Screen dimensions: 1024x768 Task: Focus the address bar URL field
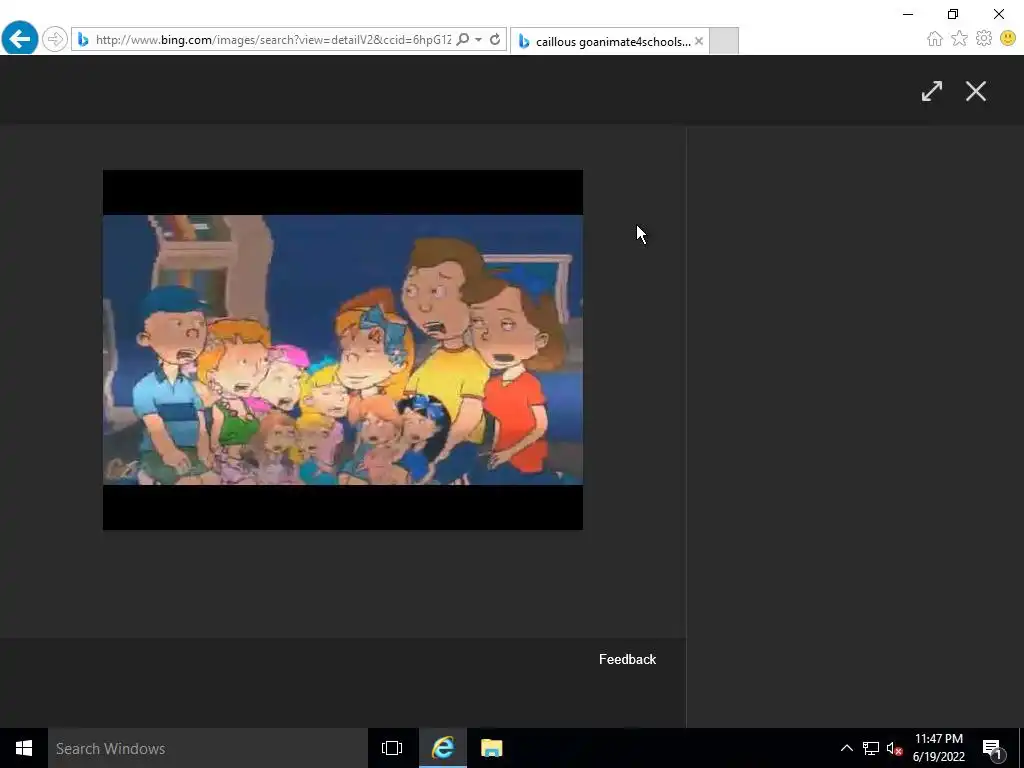[273, 40]
